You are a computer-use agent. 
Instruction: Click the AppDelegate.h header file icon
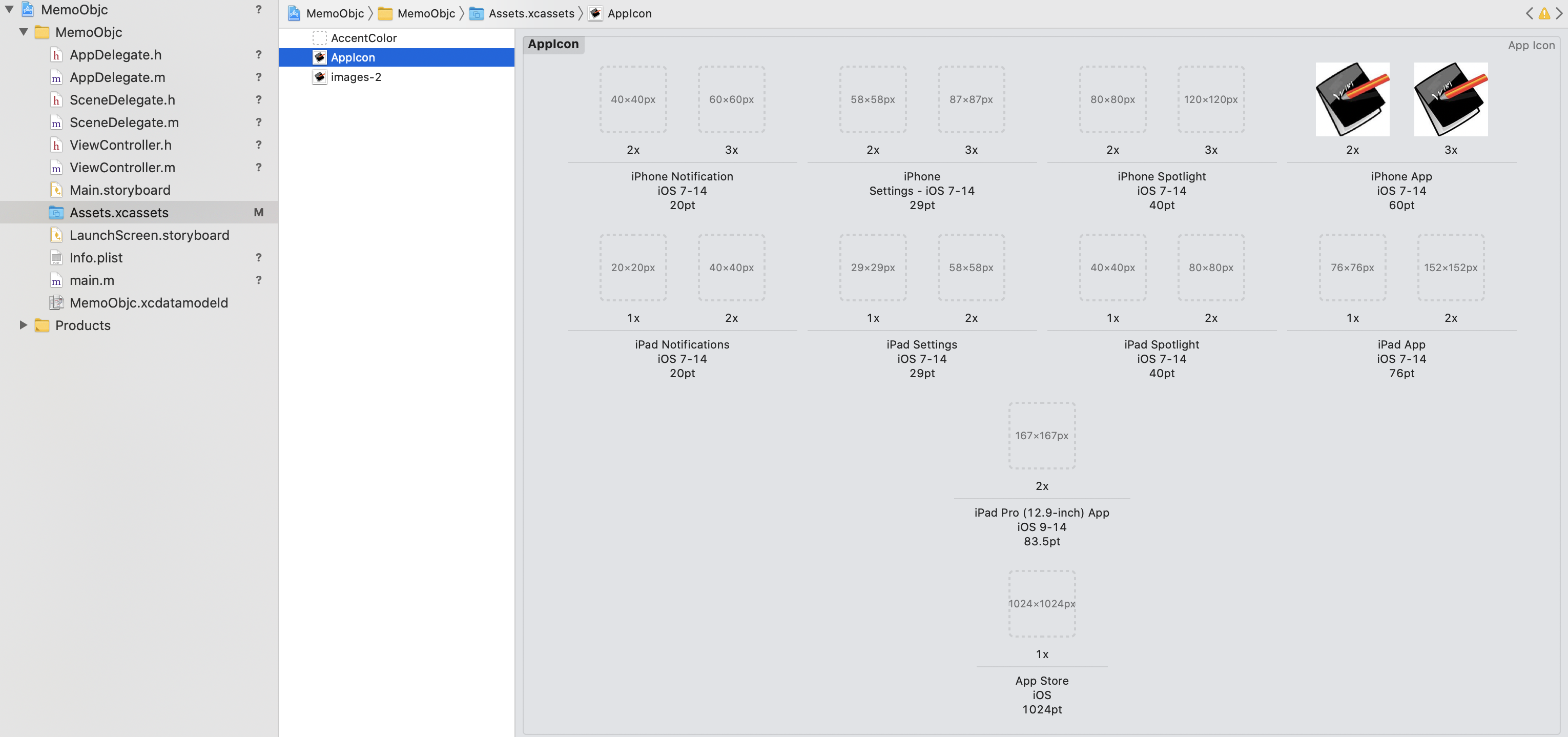(x=56, y=55)
